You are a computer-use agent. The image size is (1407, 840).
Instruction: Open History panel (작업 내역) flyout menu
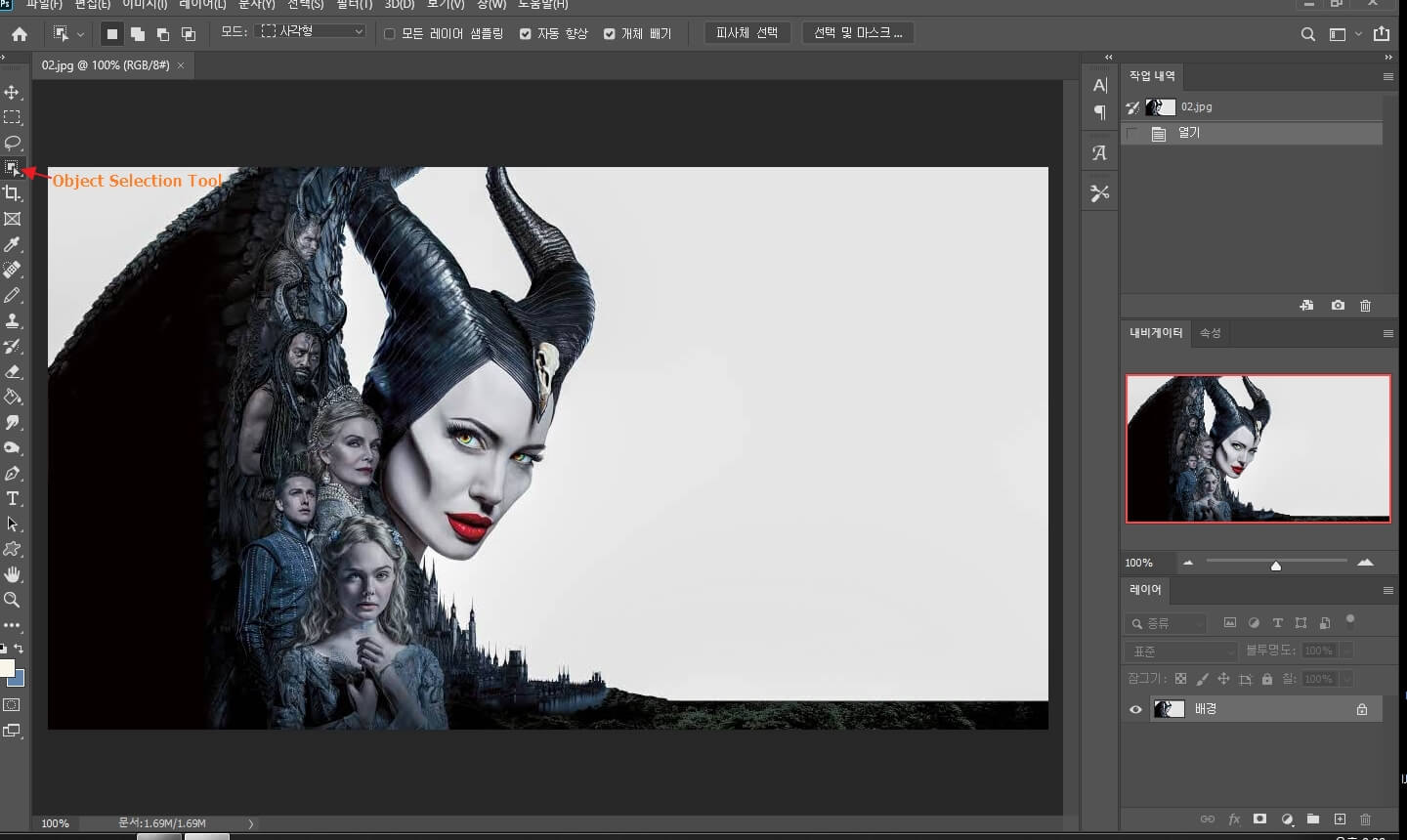click(x=1387, y=76)
